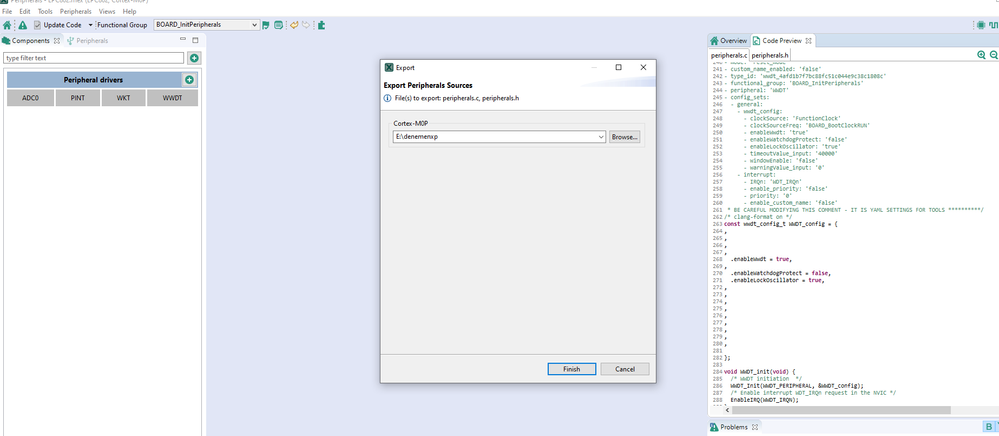Image resolution: width=999 pixels, height=436 pixels.
Task: Maximize the Export dialog window
Action: point(618,68)
